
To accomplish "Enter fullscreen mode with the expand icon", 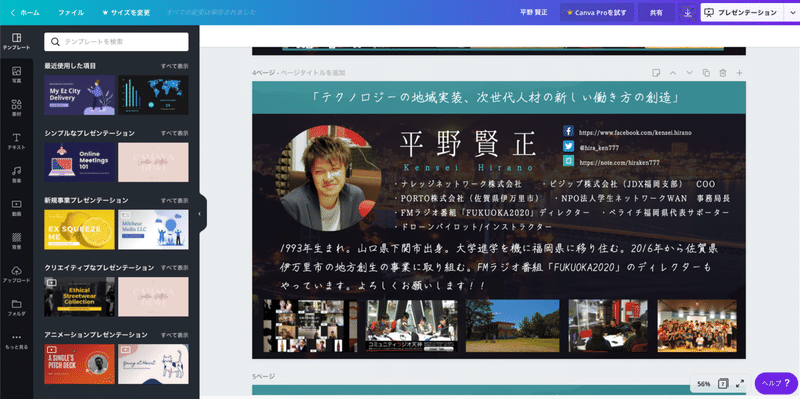I will [x=739, y=383].
